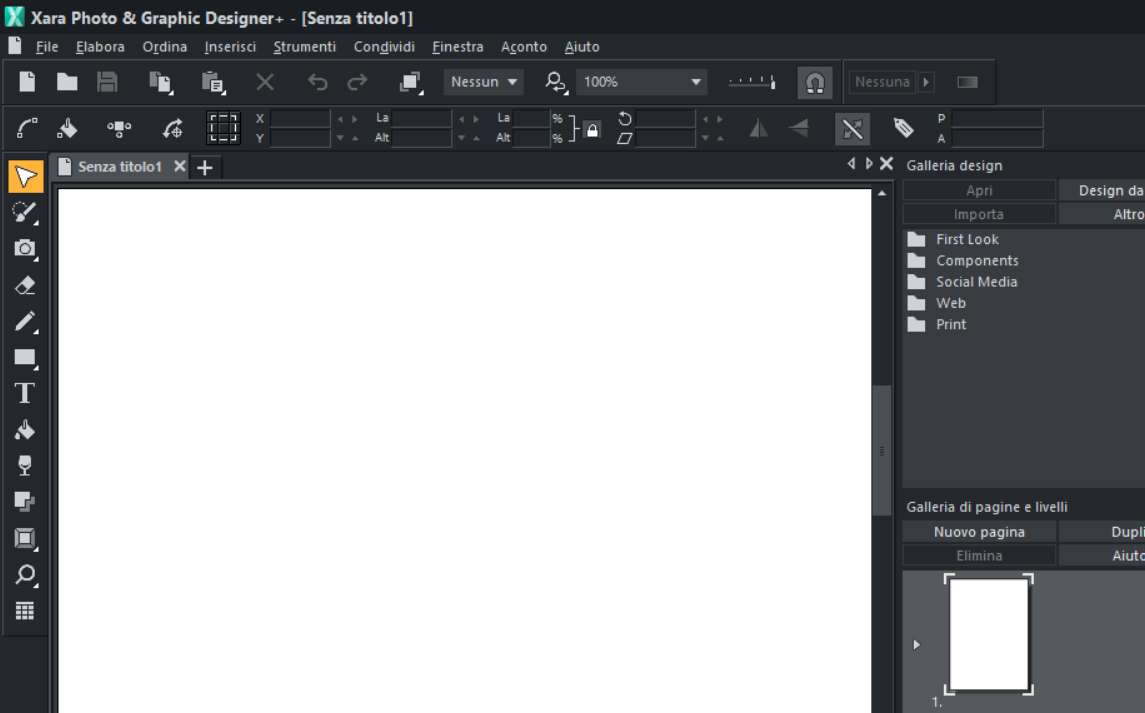Click the rotation angle input field

pyautogui.click(x=665, y=118)
